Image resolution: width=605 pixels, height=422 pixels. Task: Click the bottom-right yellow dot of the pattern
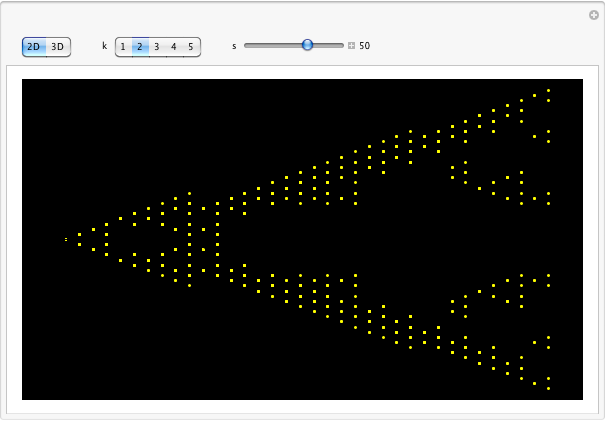point(548,388)
